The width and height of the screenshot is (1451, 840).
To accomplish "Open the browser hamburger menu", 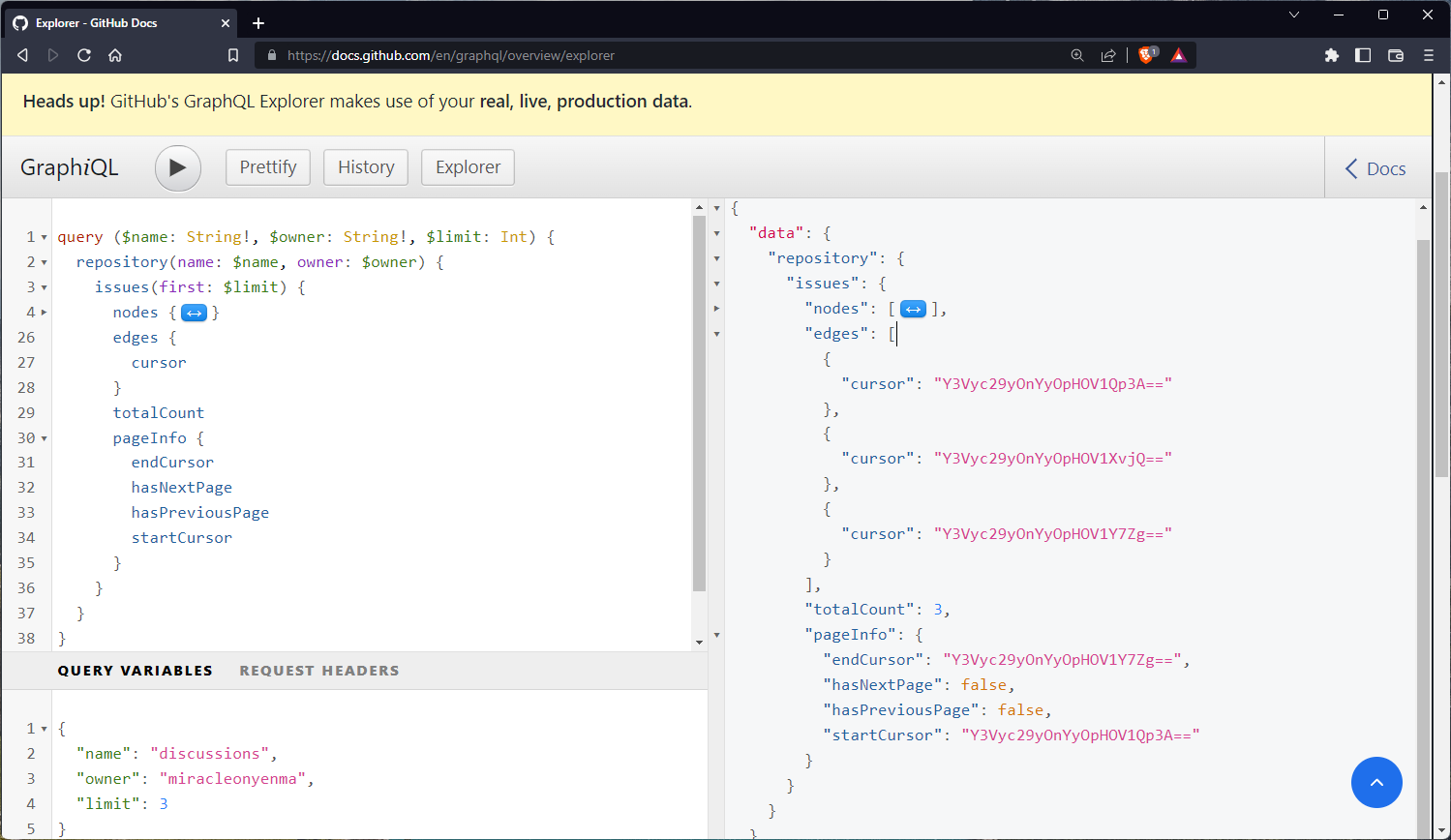I will click(x=1428, y=55).
